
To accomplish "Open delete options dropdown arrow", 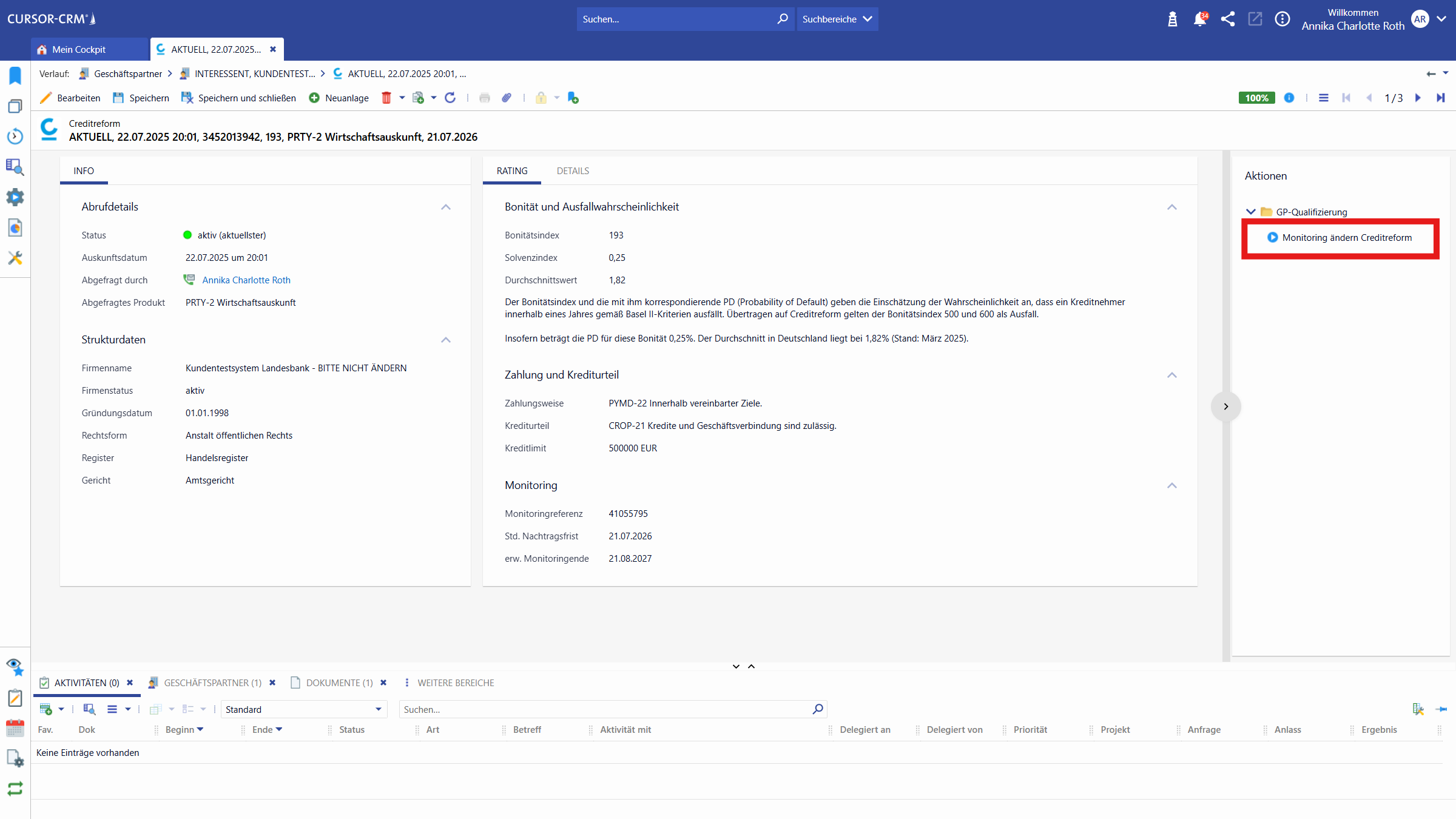I will pos(402,98).
